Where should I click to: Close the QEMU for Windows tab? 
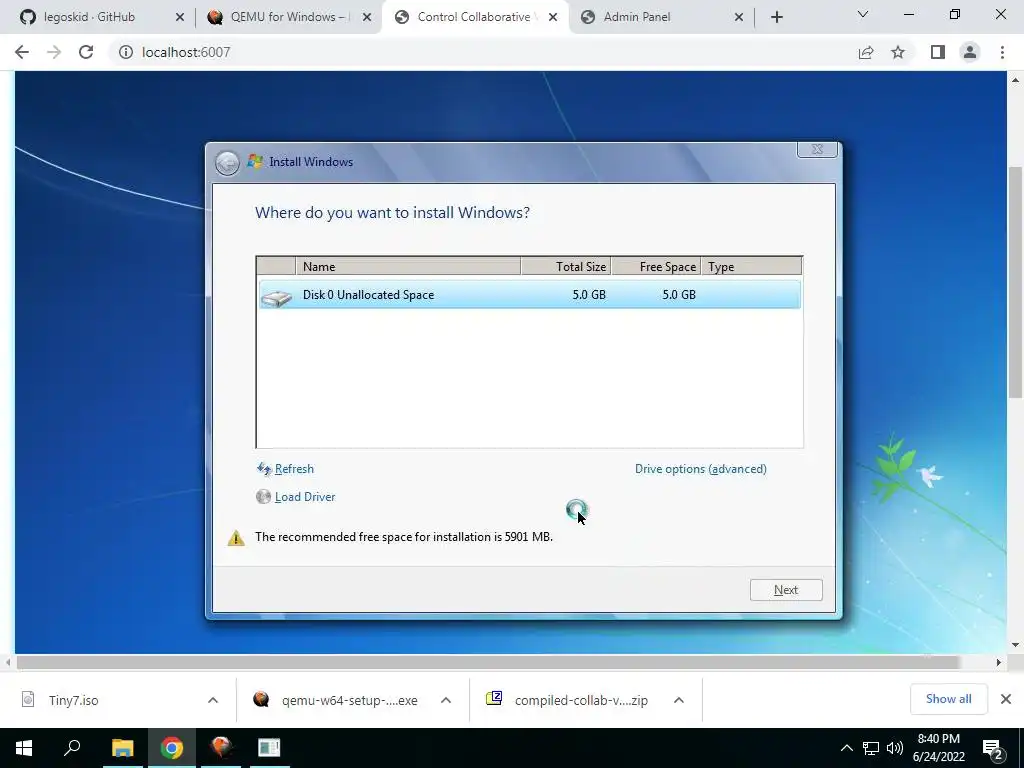367,17
